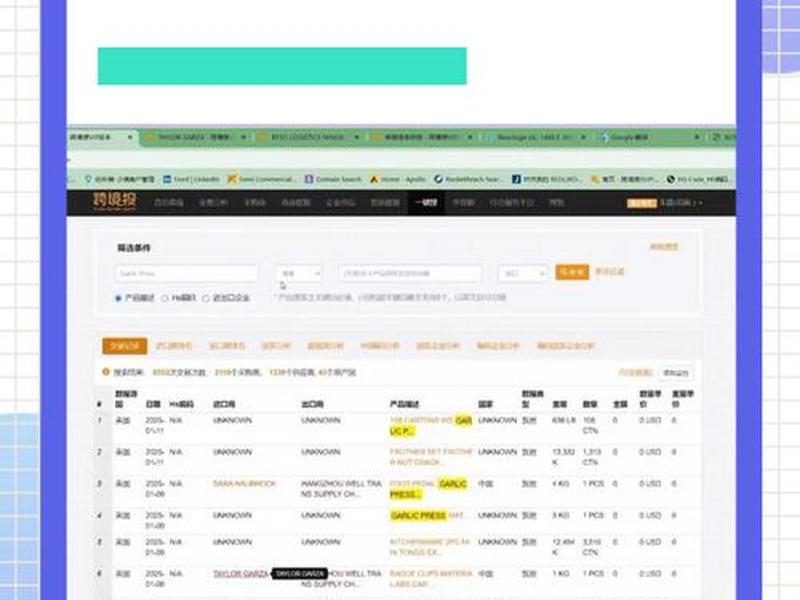Open the KITCHENWARE product description in row 5
The image size is (800, 600).
click(x=430, y=547)
